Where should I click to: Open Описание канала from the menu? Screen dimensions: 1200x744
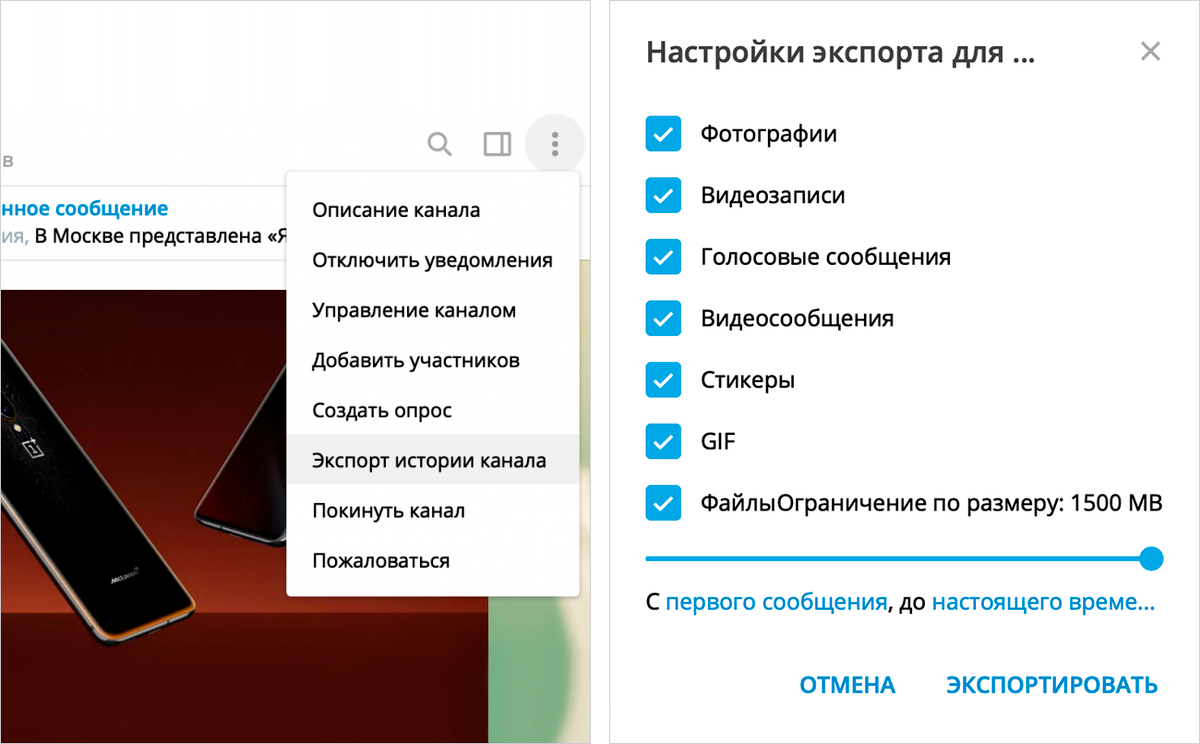(396, 210)
